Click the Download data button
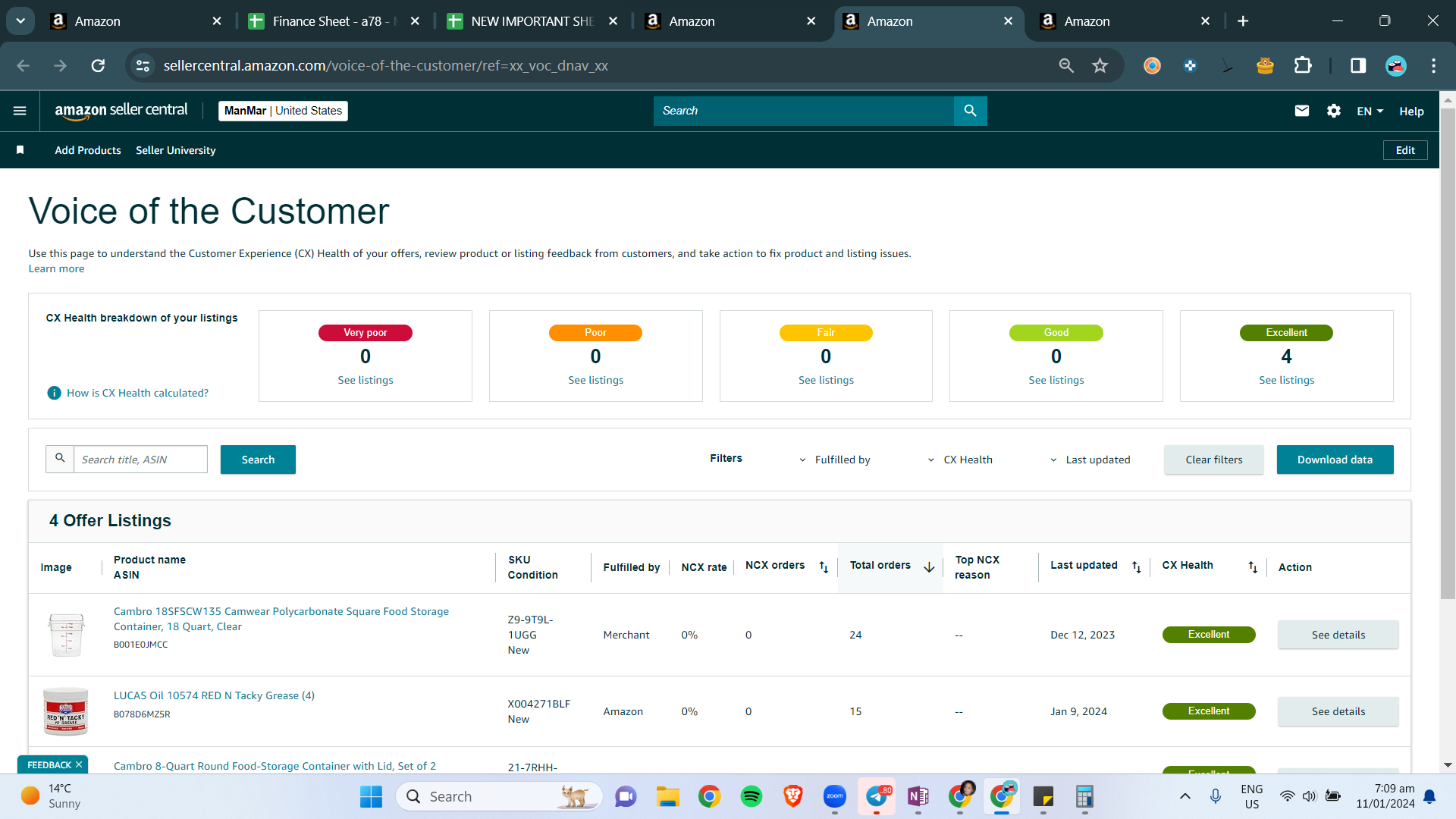Image resolution: width=1456 pixels, height=819 pixels. tap(1335, 460)
